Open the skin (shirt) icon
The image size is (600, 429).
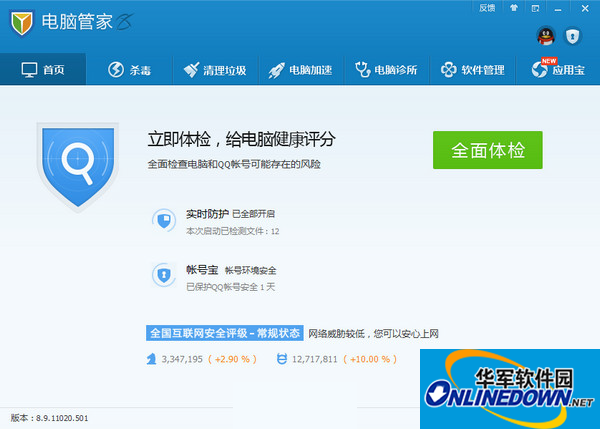[514, 8]
